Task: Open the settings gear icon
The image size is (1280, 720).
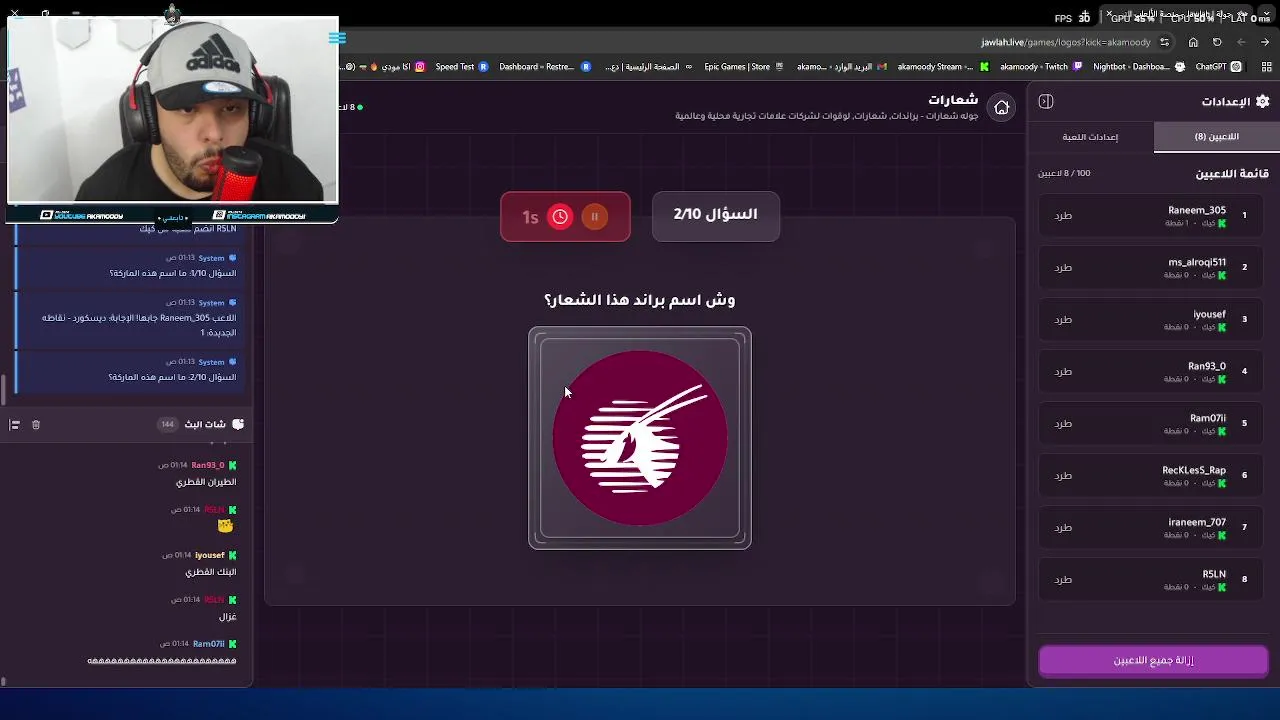Action: (x=1262, y=101)
